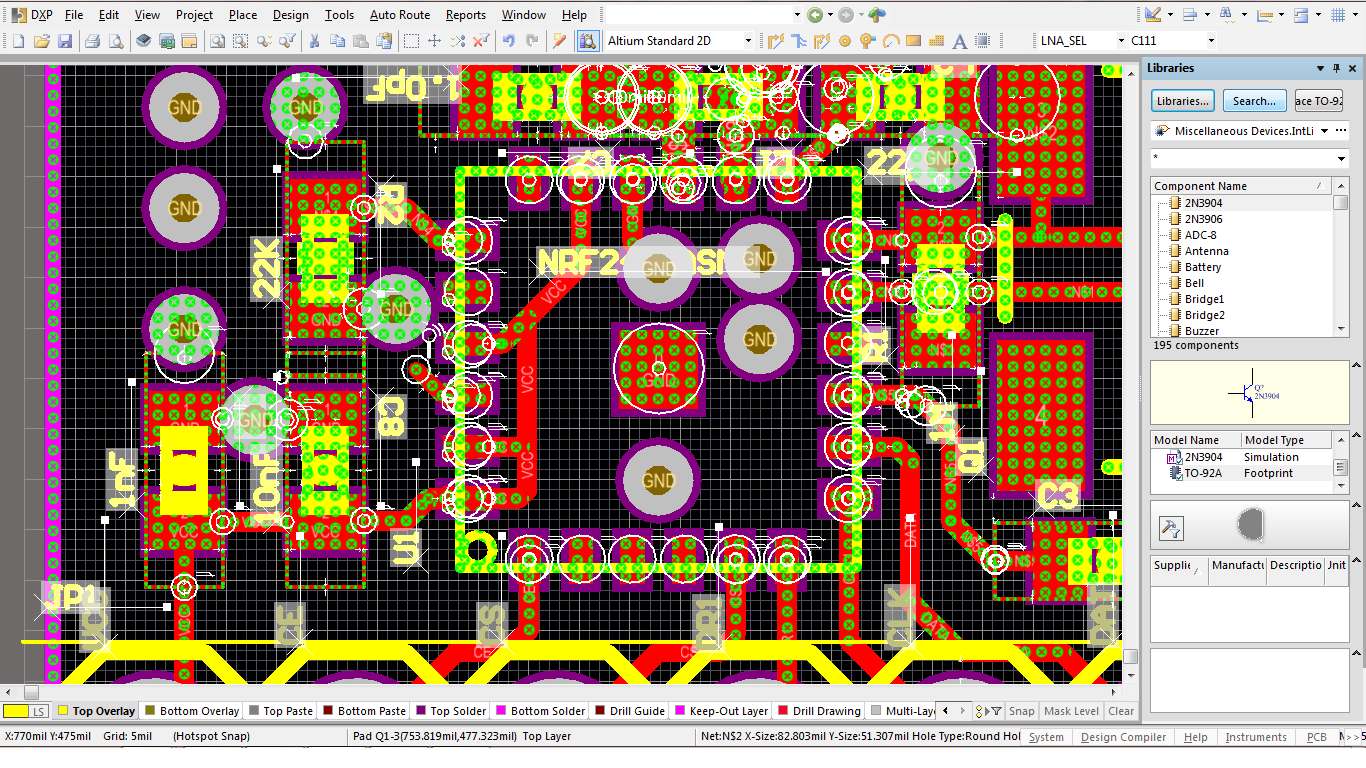Screen dimensions: 1366x768
Task: Expand the LNA_SEL net filter dropdown
Action: click(1121, 41)
